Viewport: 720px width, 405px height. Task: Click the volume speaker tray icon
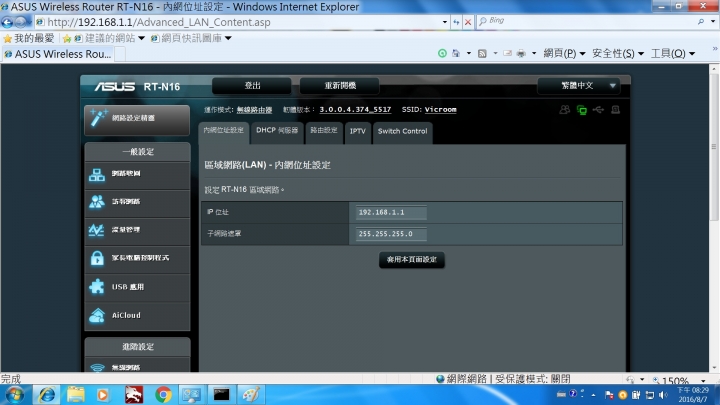click(x=663, y=395)
